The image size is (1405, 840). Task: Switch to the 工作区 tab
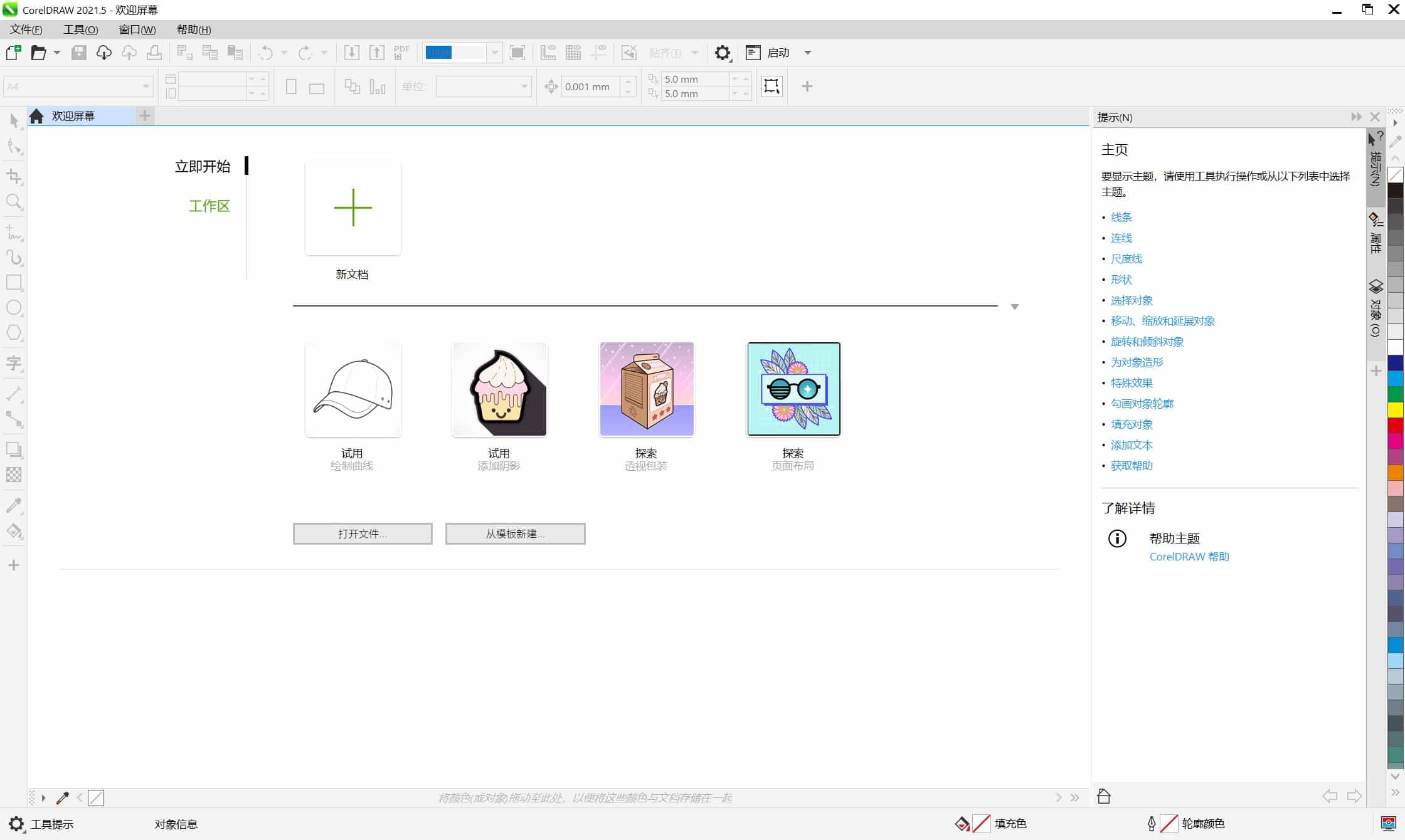(209, 206)
